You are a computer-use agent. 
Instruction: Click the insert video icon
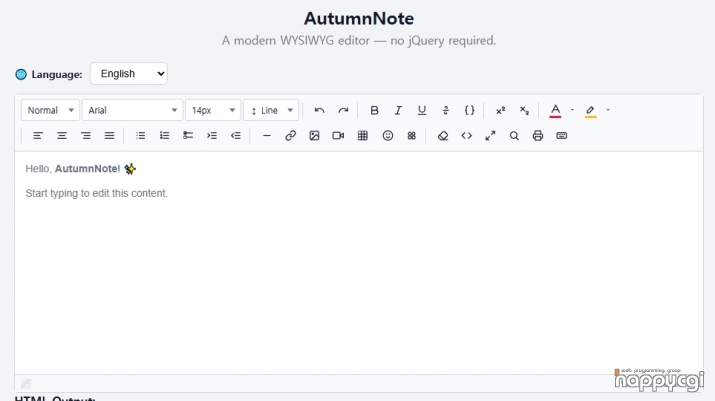coord(338,135)
